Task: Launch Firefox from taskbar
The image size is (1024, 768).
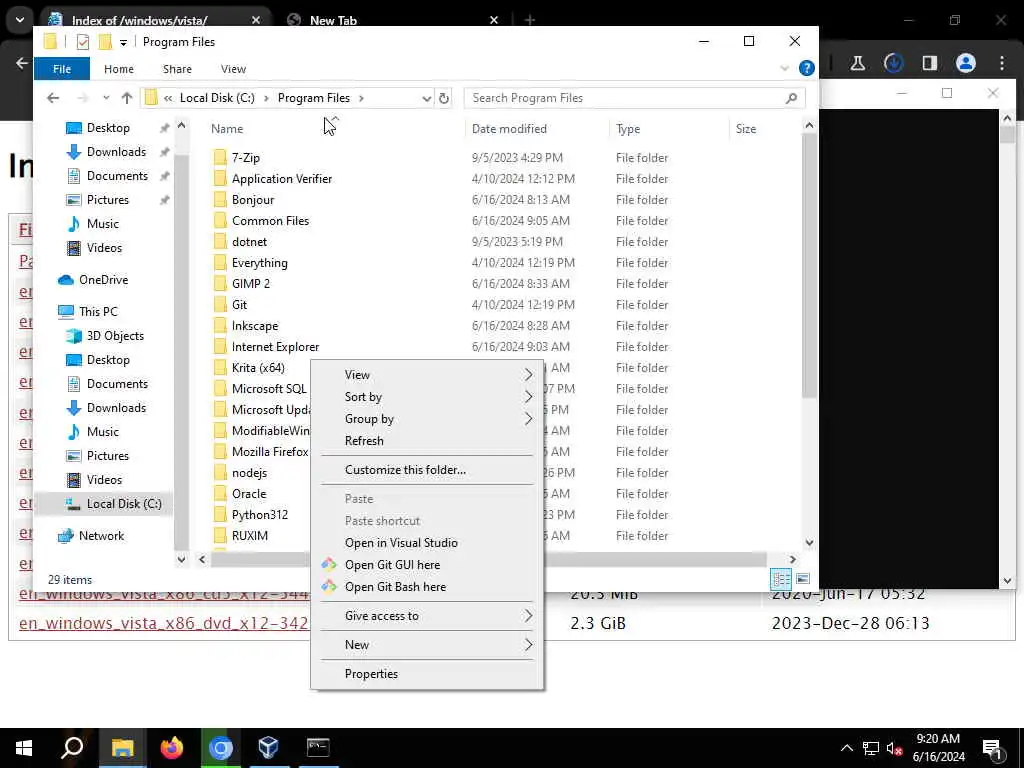Action: click(172, 748)
